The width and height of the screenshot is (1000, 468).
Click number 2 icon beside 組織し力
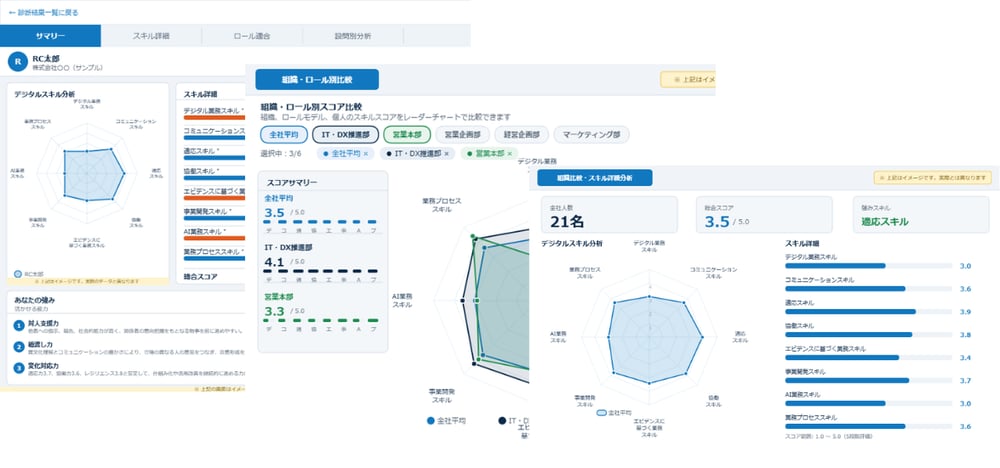pyautogui.click(x=18, y=346)
